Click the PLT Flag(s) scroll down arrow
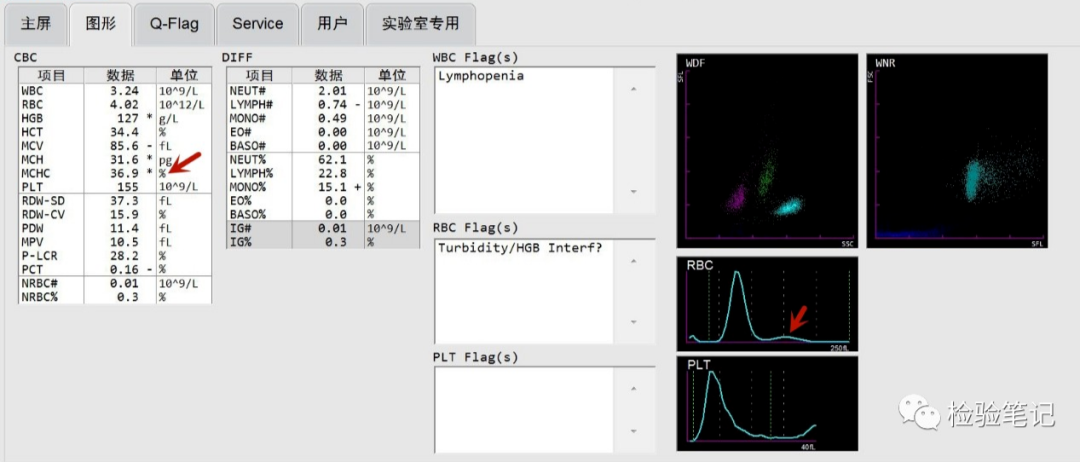Viewport: 1080px width, 462px height. [x=634, y=431]
